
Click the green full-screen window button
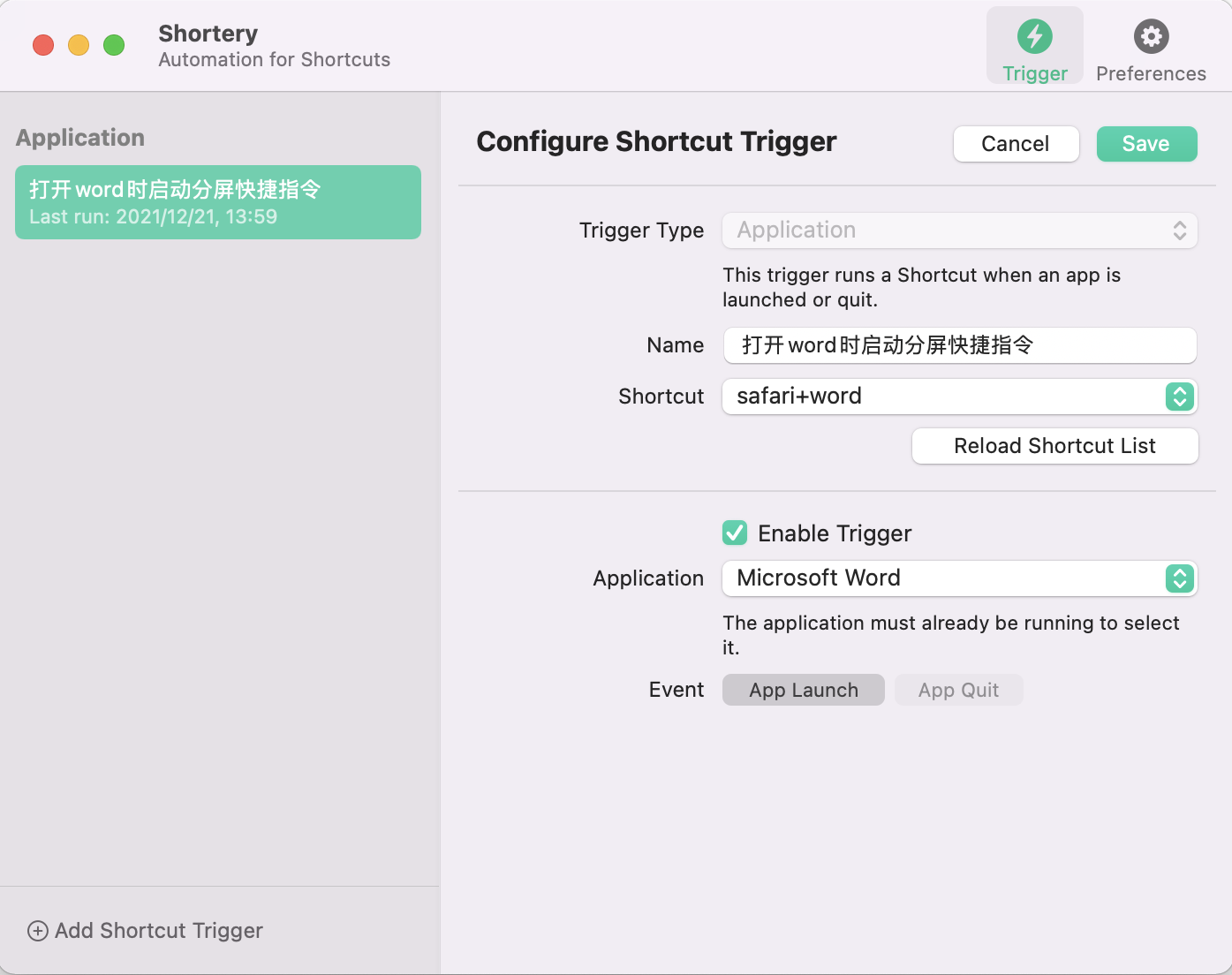114,45
